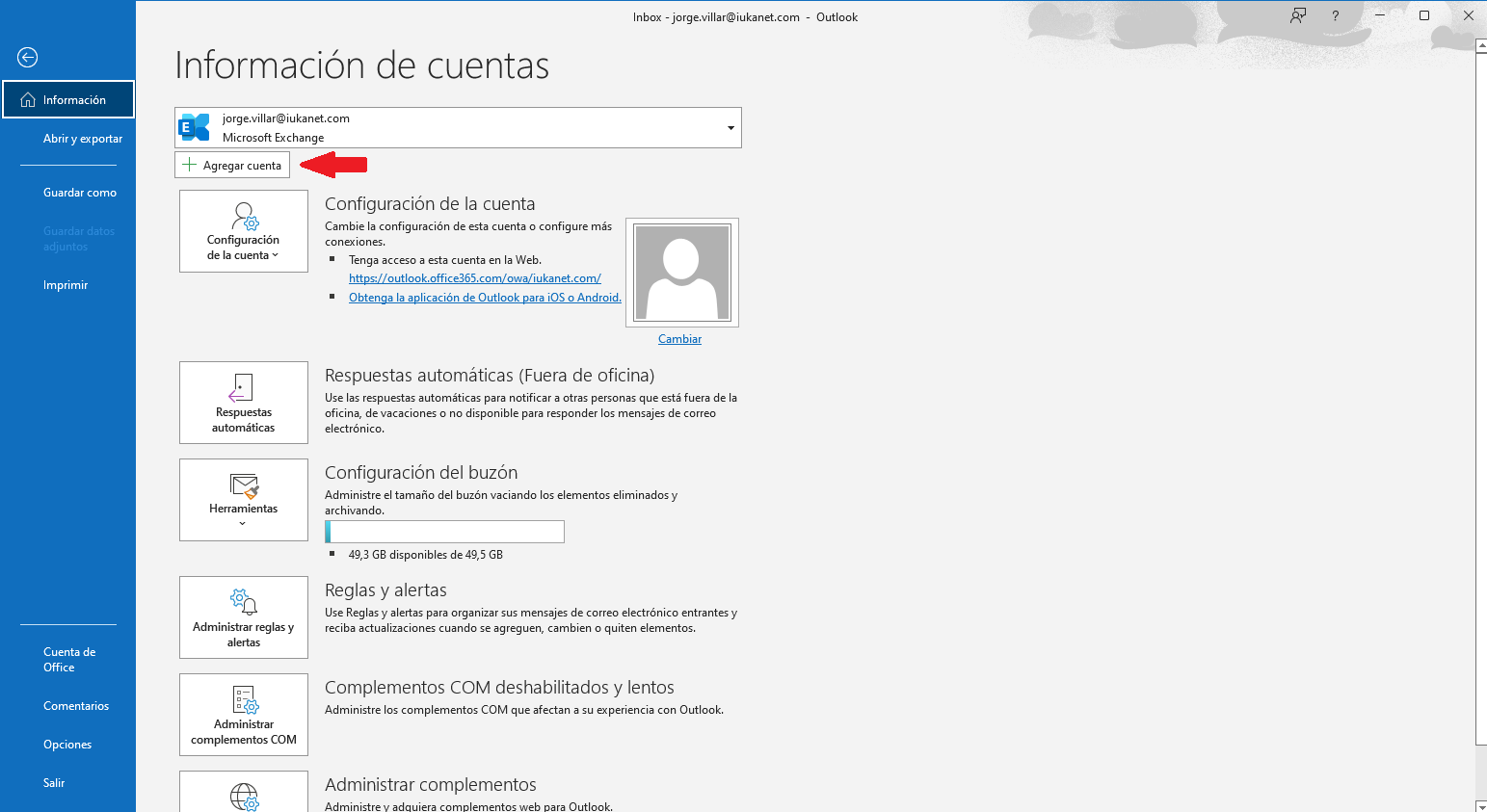The image size is (1487, 812).
Task: Click the help question mark icon
Action: click(x=1335, y=15)
